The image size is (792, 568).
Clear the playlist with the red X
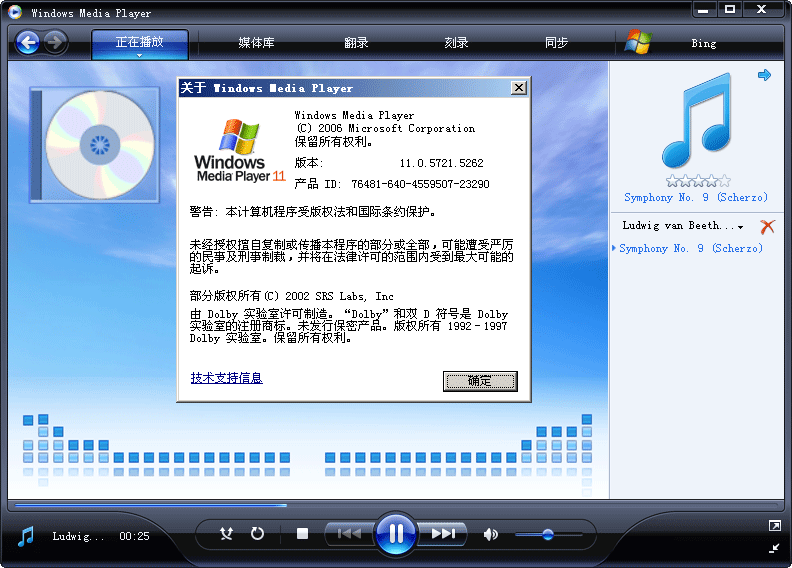pos(767,227)
